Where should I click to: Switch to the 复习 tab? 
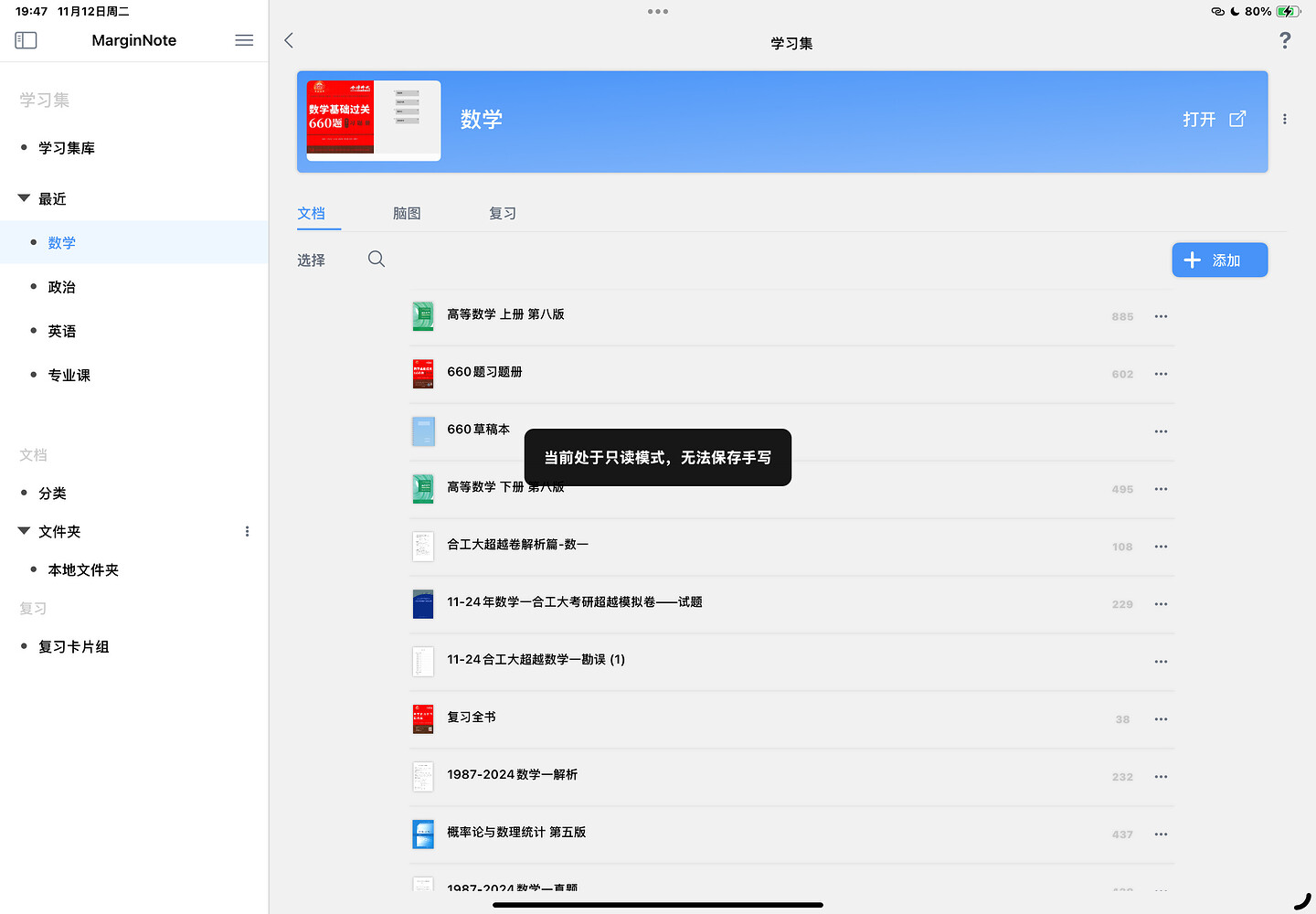click(503, 213)
